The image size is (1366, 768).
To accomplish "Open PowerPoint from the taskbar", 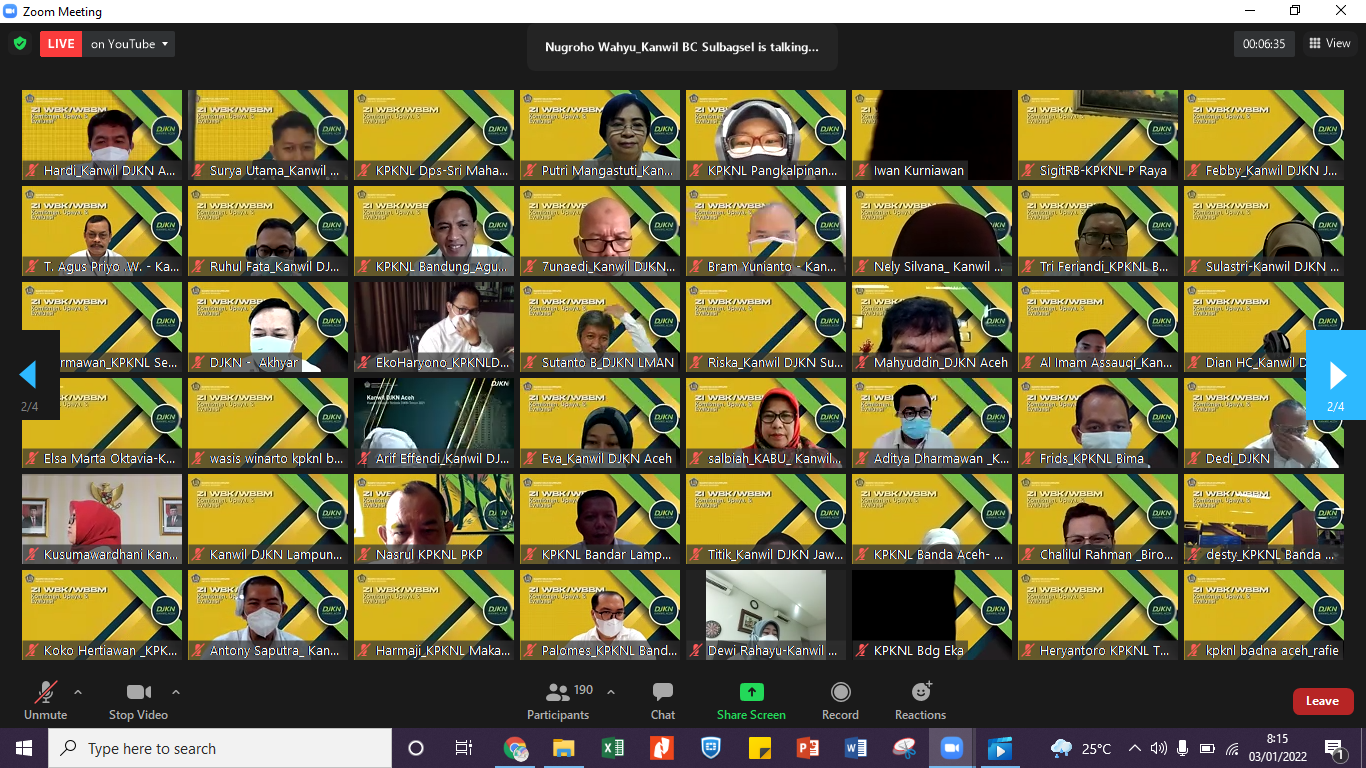I will coord(807,748).
